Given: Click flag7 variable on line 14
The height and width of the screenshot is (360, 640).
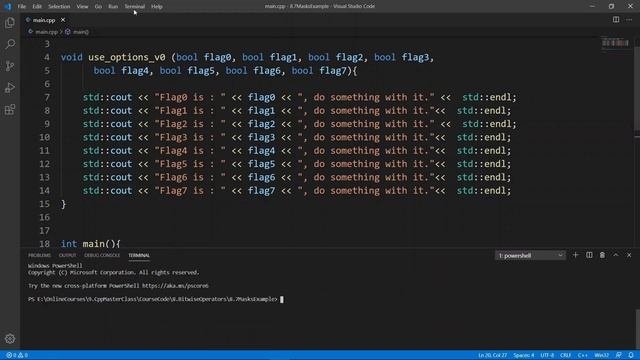Looking at the screenshot, I should [x=261, y=191].
